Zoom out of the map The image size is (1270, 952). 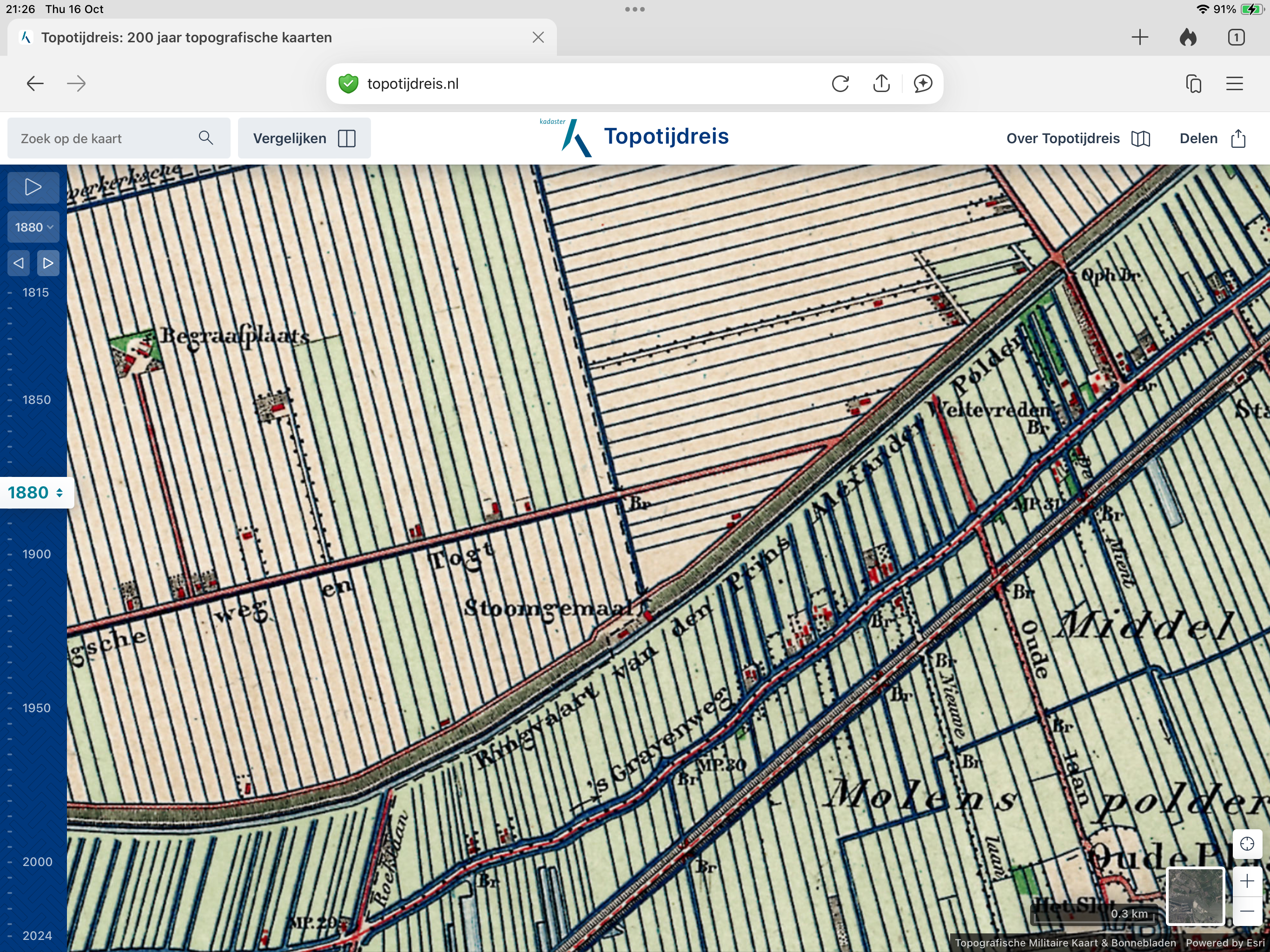point(1246,911)
